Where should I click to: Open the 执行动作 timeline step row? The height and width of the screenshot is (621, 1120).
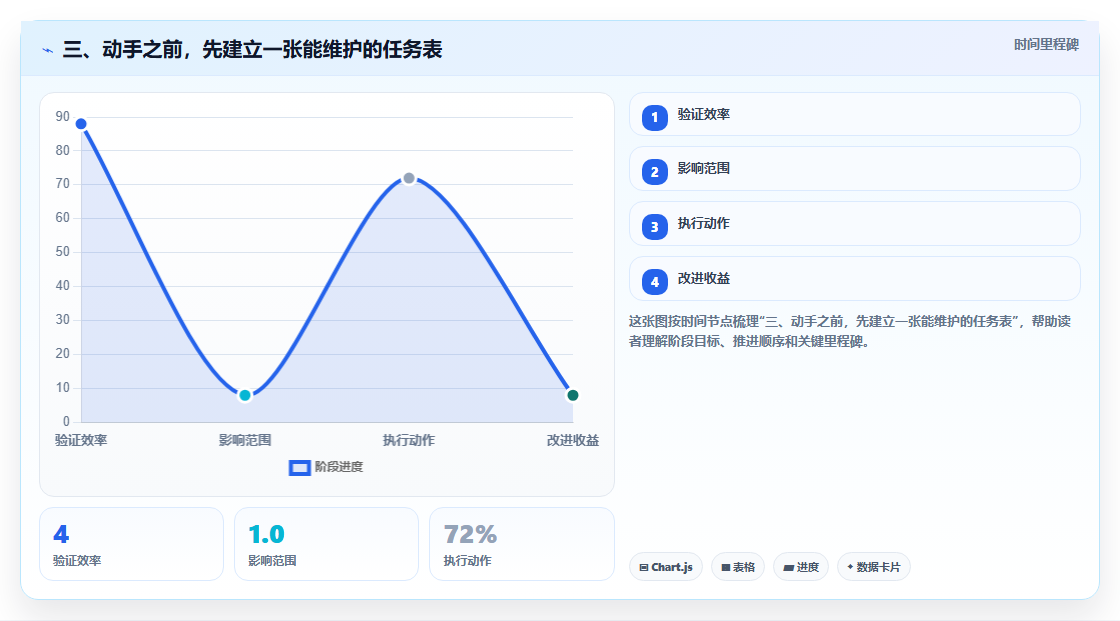point(854,224)
